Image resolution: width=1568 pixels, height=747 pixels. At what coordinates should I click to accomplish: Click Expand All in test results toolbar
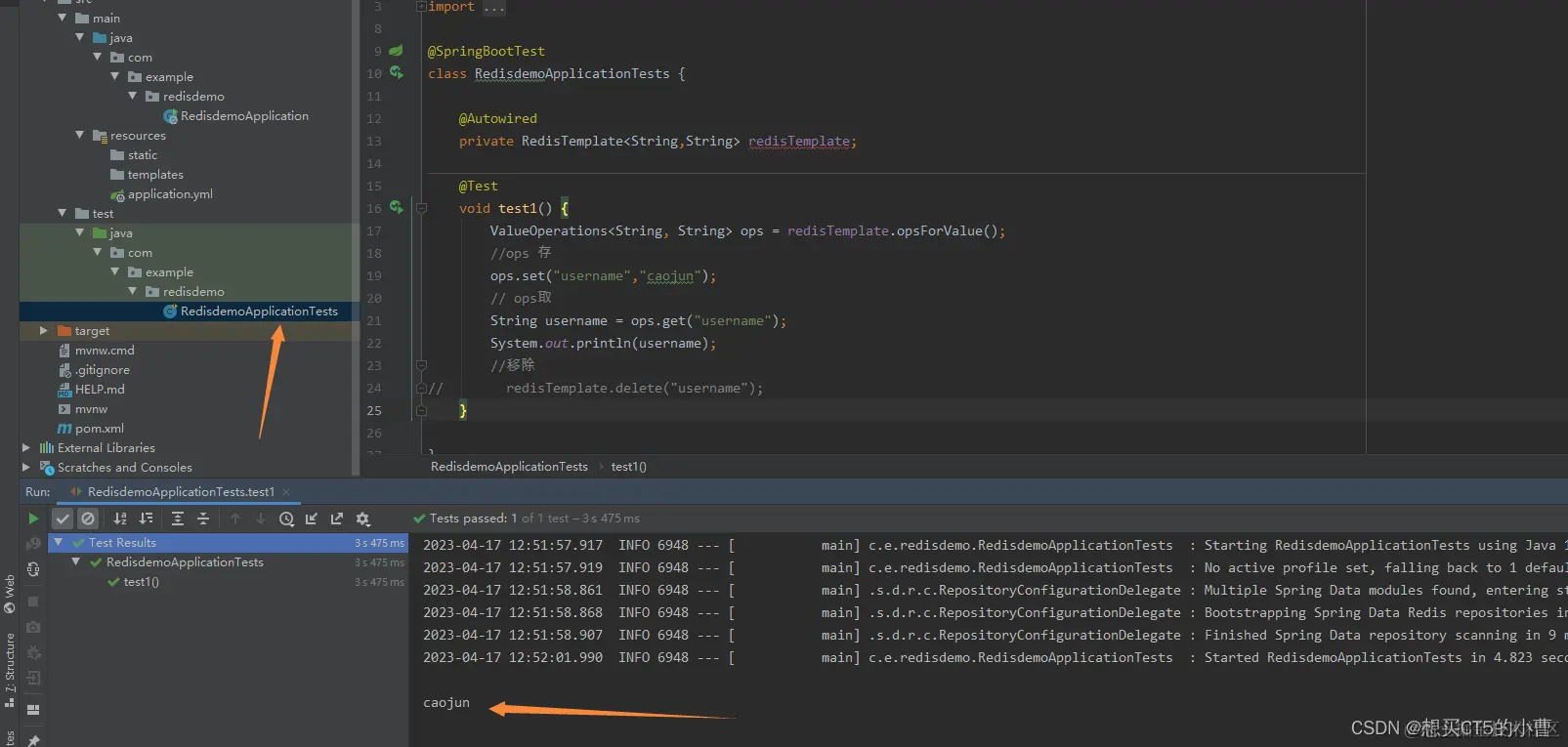178,519
